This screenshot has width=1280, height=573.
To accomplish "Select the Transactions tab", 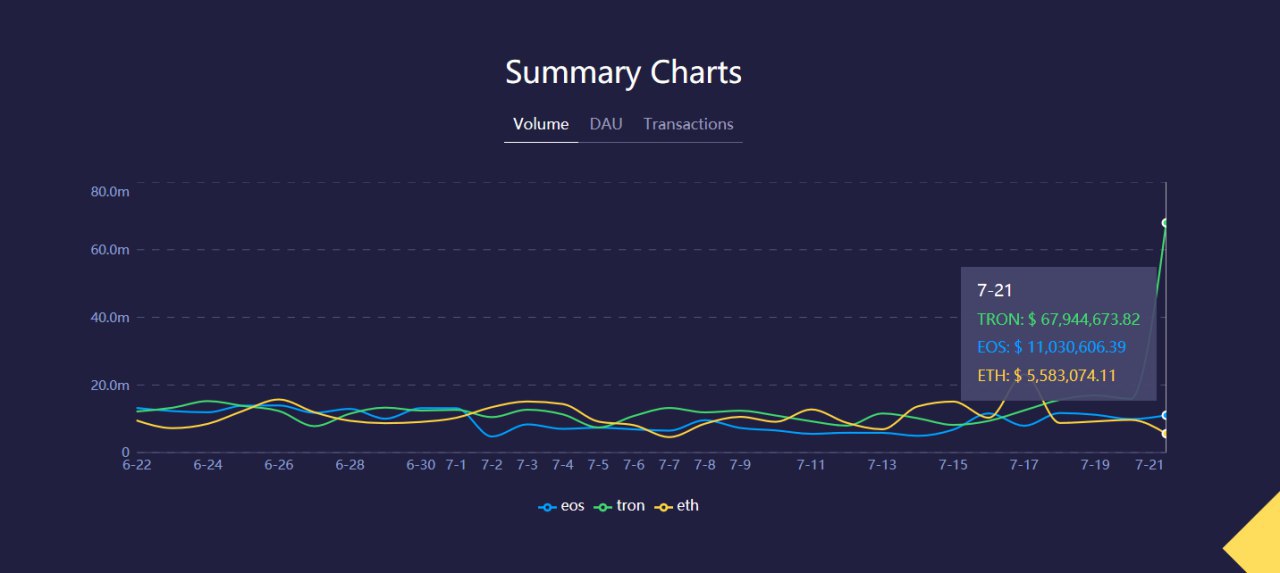I will [688, 124].
